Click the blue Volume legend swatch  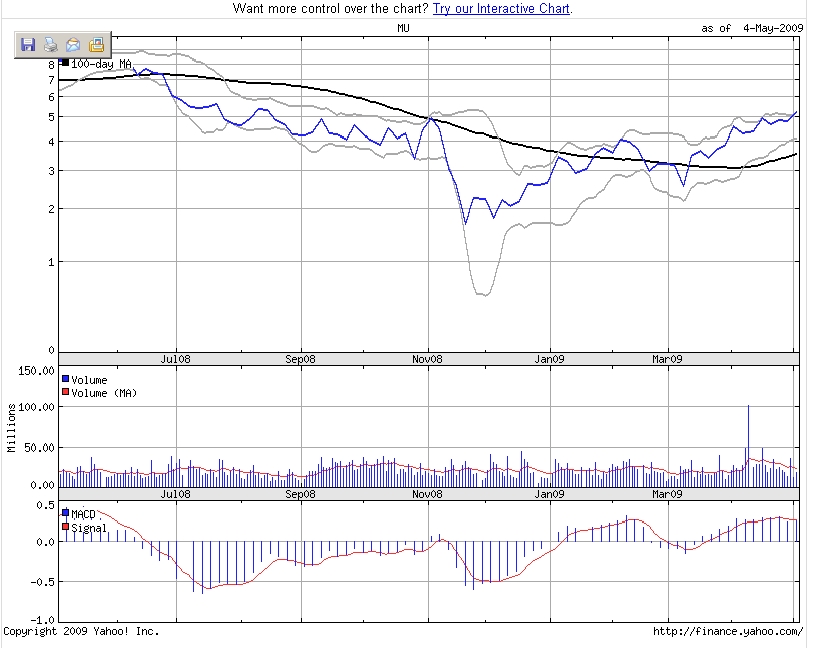(65, 379)
